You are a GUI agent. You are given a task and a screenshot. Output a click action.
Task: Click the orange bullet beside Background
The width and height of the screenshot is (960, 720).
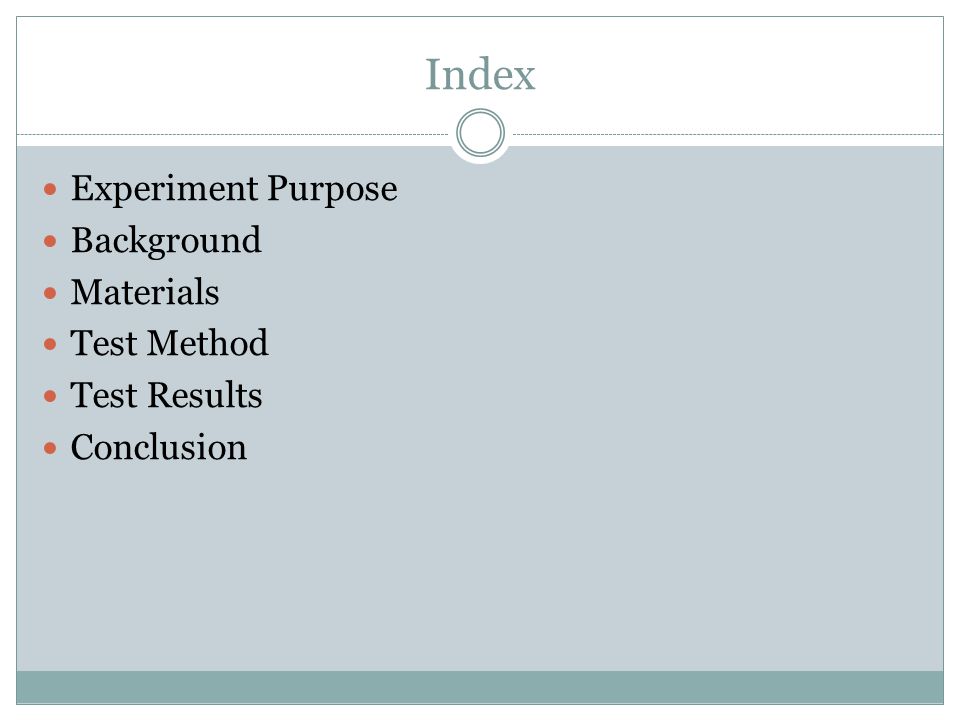50,241
